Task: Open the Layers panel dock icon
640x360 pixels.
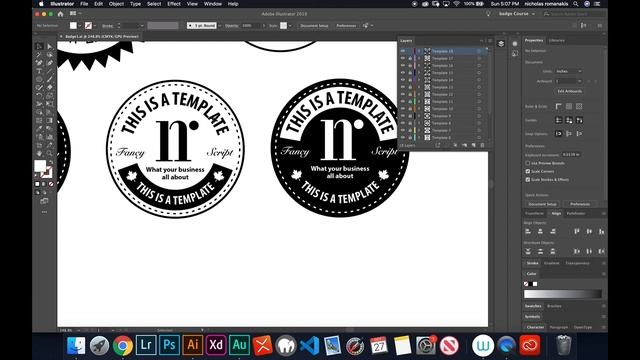Action: 501,44
